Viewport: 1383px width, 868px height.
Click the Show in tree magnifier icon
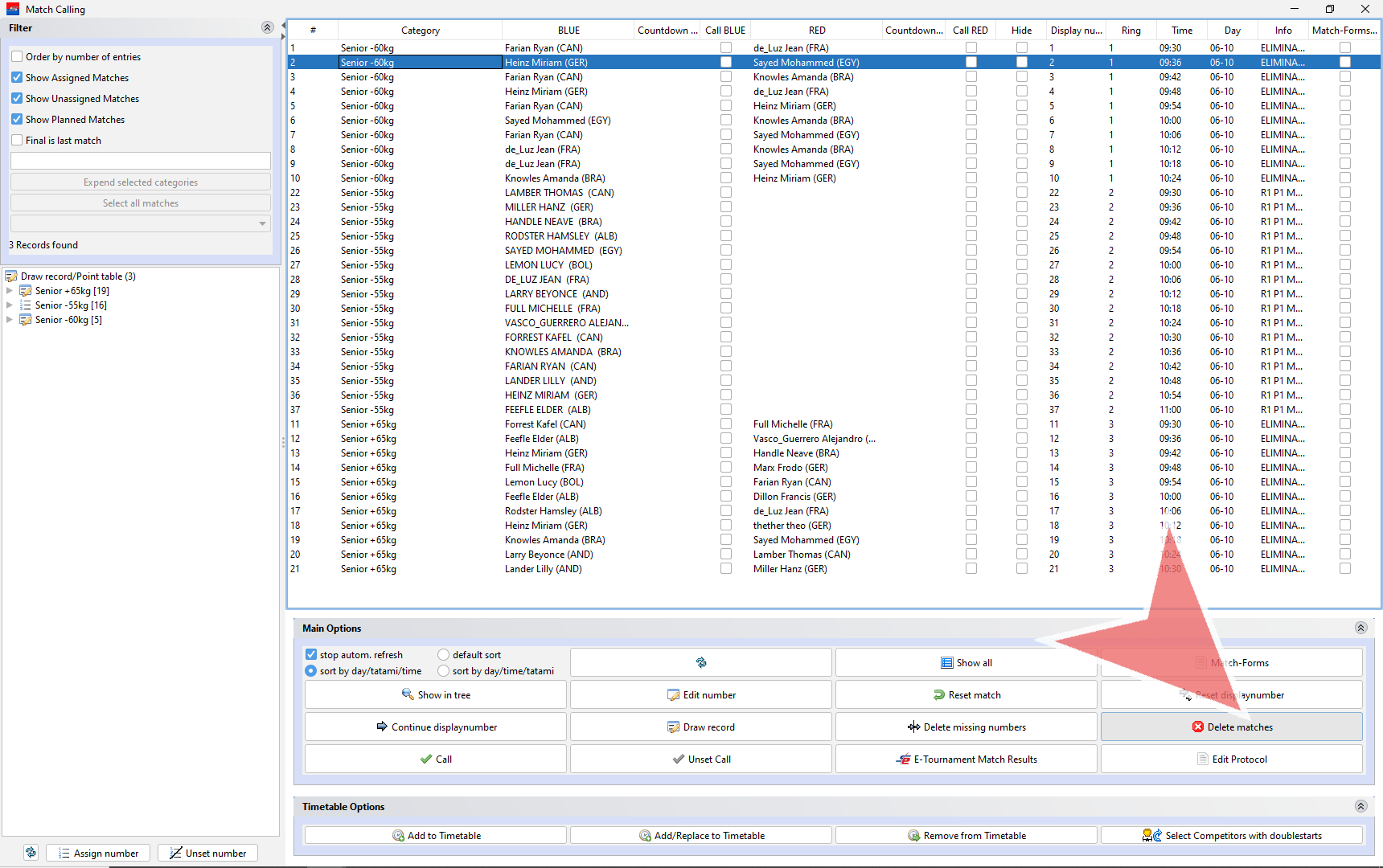point(408,694)
